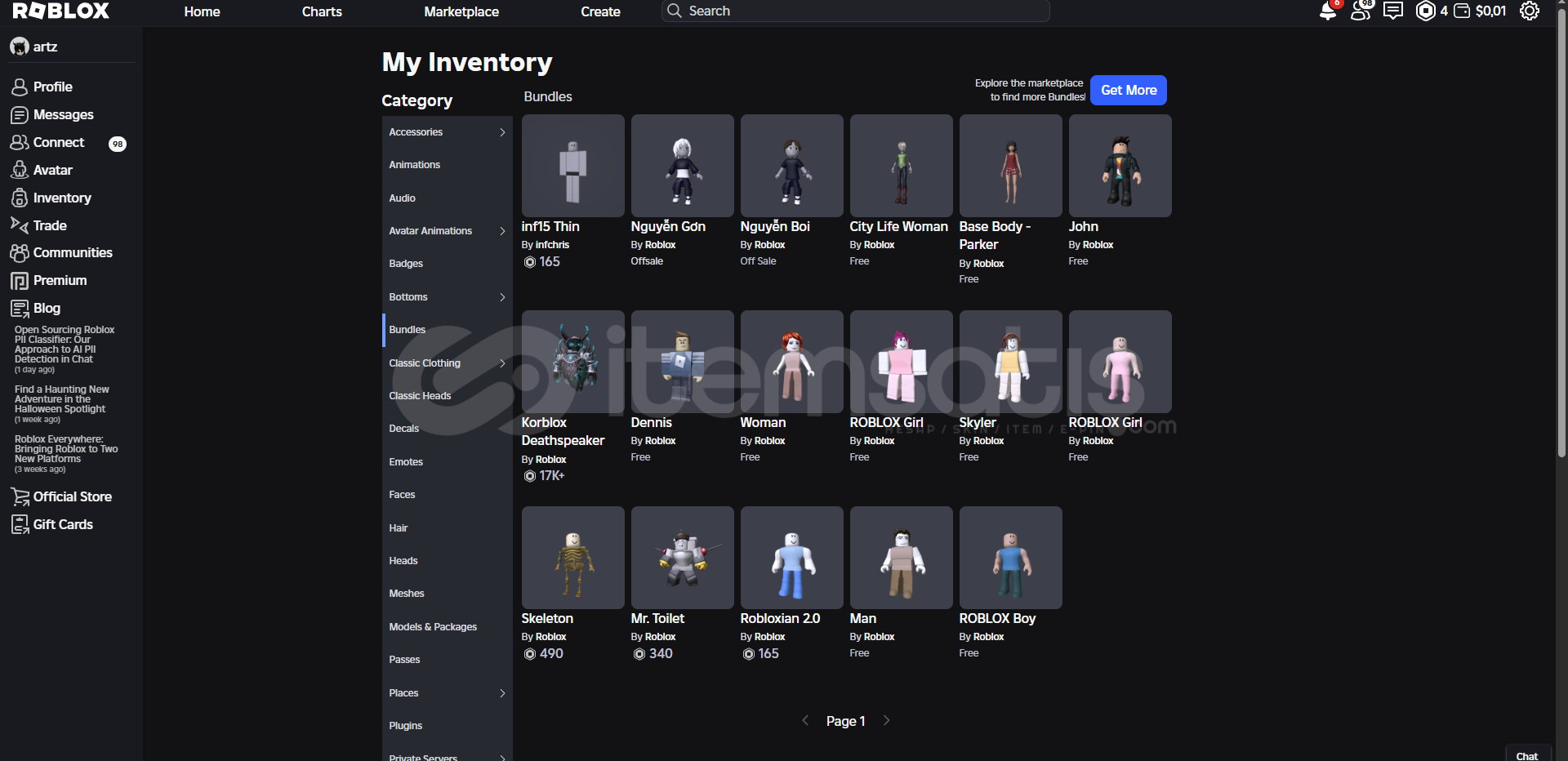Open the Marketplace tab
Screen dimensions: 1568x761
click(x=461, y=11)
